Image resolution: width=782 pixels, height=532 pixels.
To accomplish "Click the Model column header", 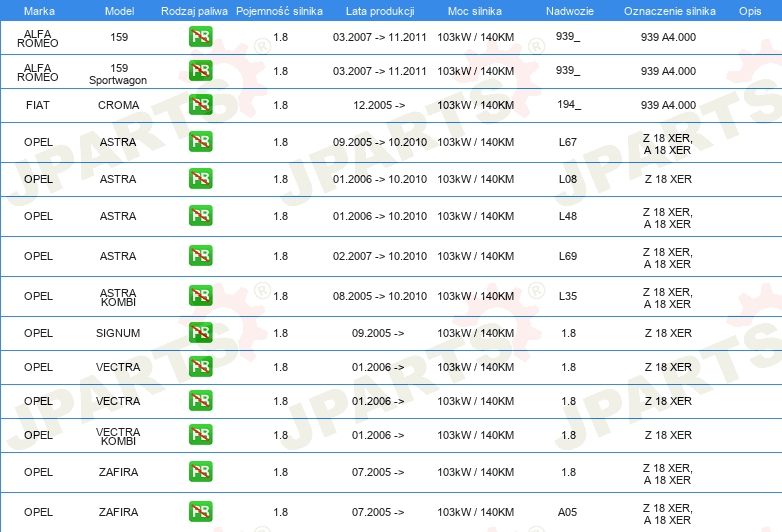I will pyautogui.click(x=119, y=11).
